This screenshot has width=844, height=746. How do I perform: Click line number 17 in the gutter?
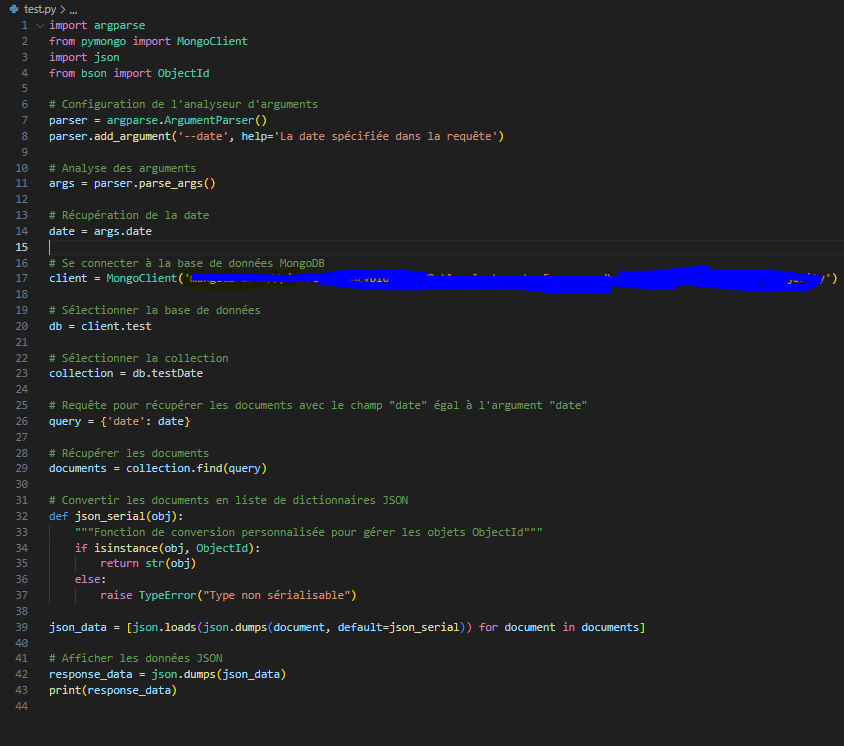tap(21, 278)
